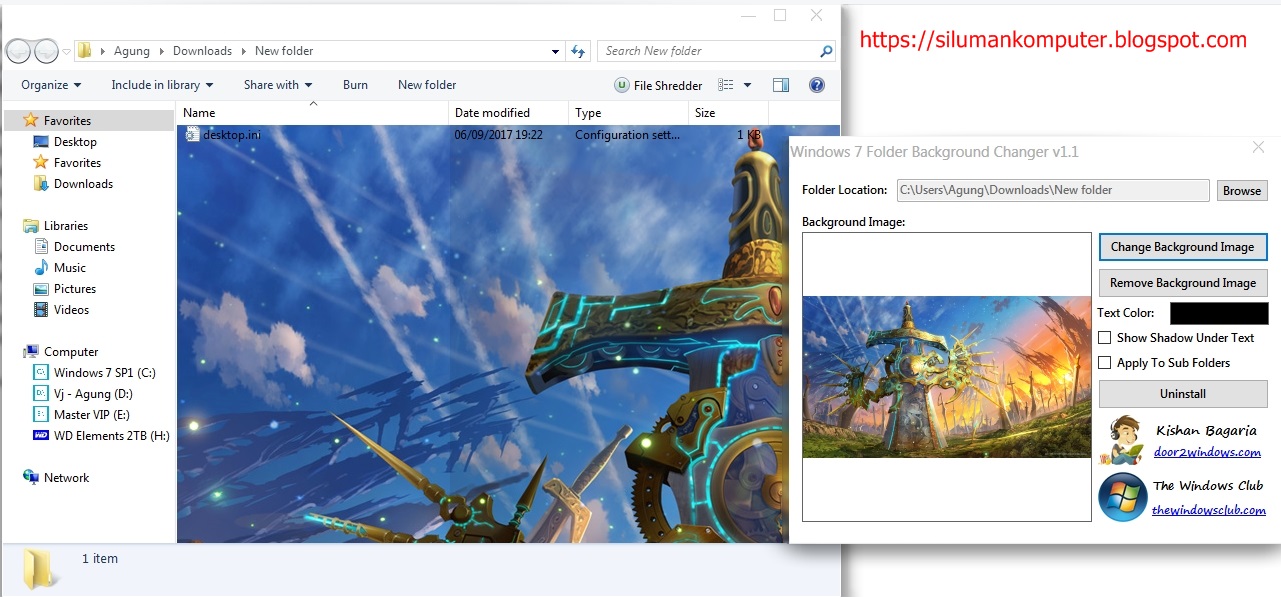Click the Back navigation arrow in Explorer
The height and width of the screenshot is (597, 1281).
pos(18,51)
